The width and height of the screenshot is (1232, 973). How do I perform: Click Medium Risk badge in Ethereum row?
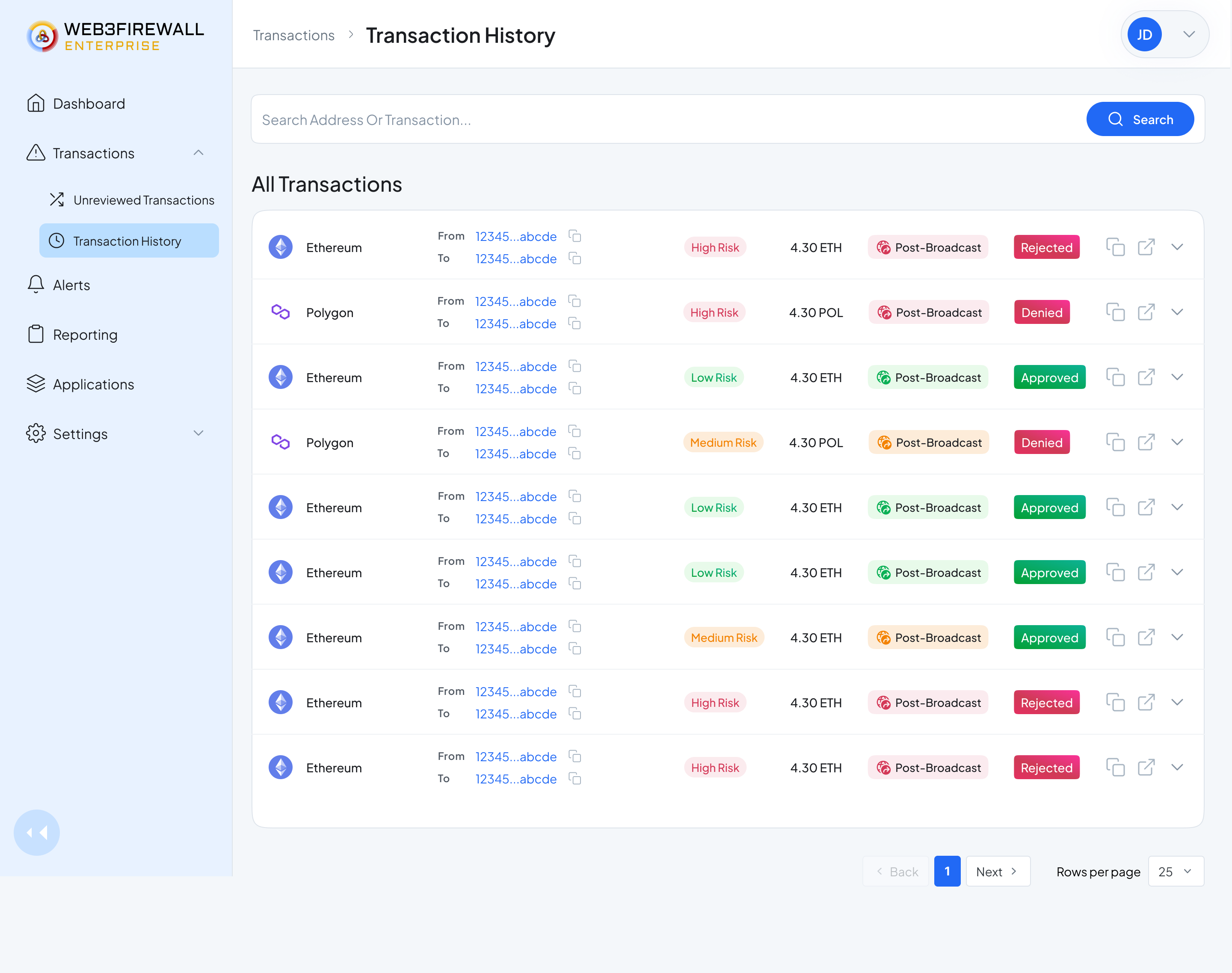click(724, 638)
